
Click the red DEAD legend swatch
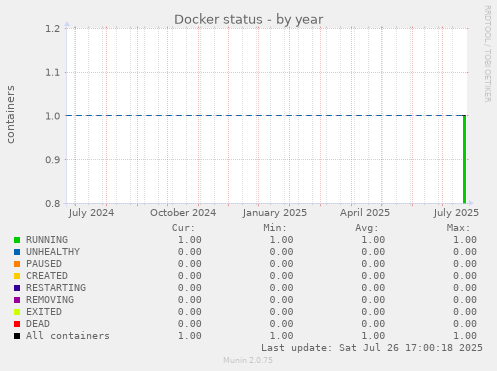[x=17, y=324]
